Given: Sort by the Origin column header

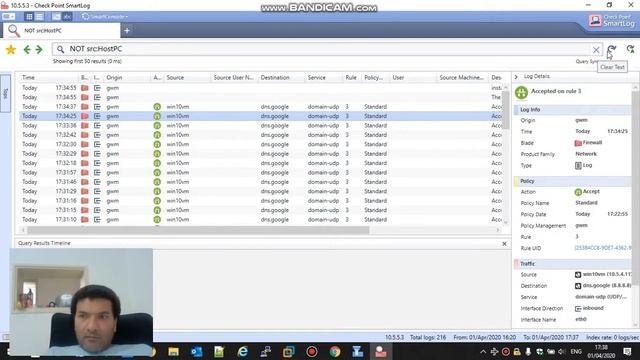Looking at the screenshot, I should click(x=127, y=78).
